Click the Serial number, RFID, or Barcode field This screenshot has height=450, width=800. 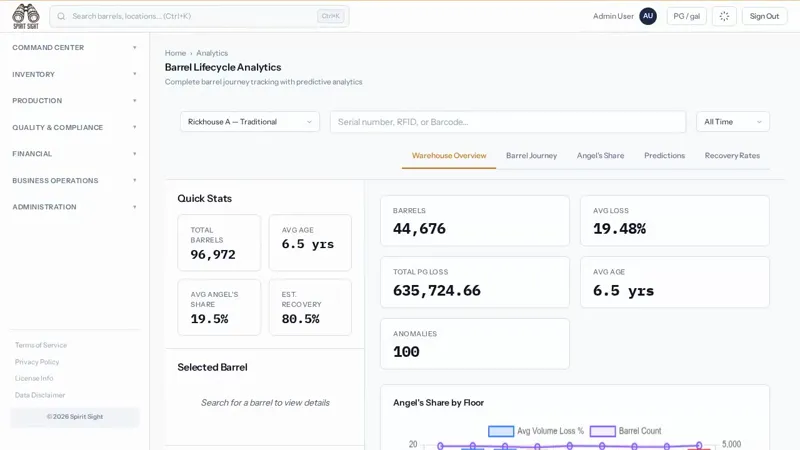(508, 122)
